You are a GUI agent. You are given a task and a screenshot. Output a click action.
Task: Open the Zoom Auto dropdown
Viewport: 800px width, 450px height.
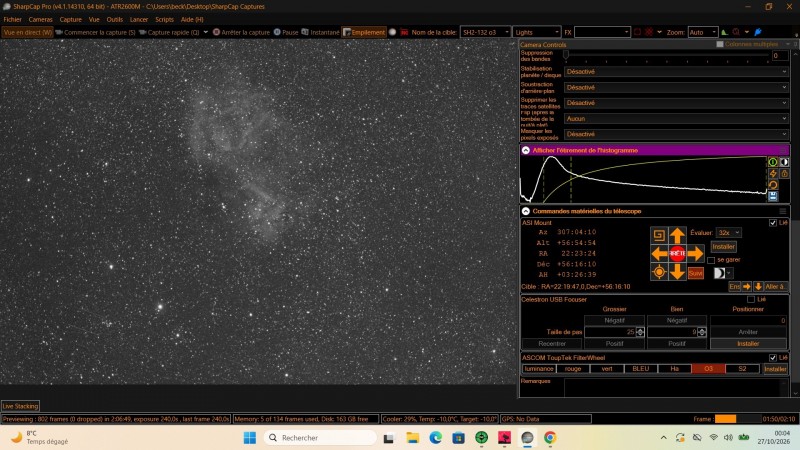(703, 32)
